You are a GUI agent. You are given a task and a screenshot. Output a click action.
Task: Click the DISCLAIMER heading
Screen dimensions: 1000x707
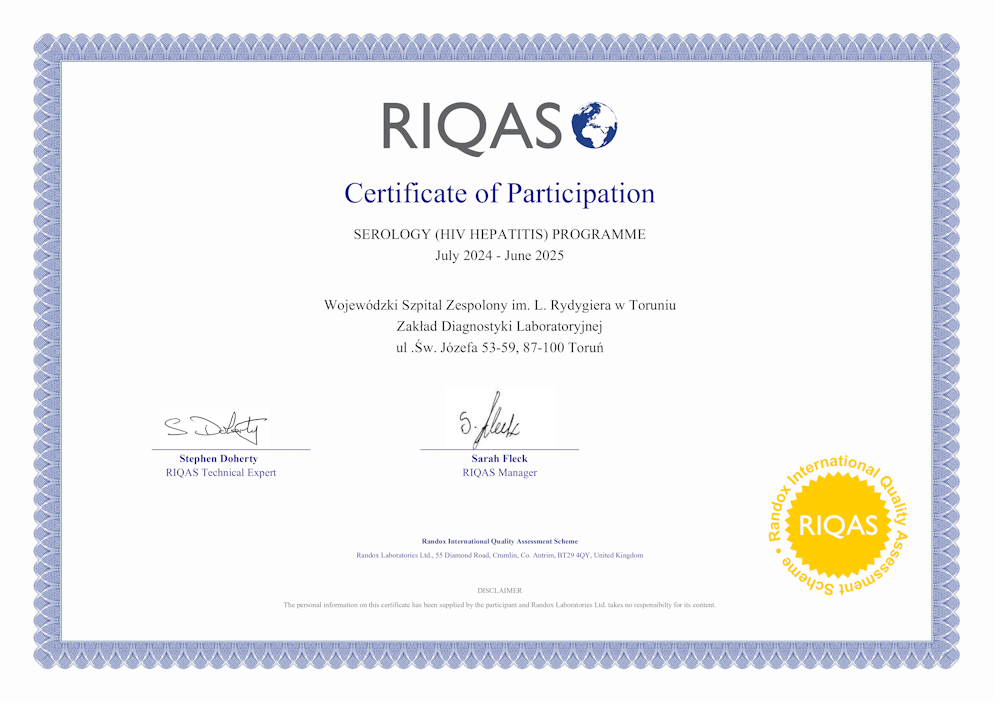499,591
